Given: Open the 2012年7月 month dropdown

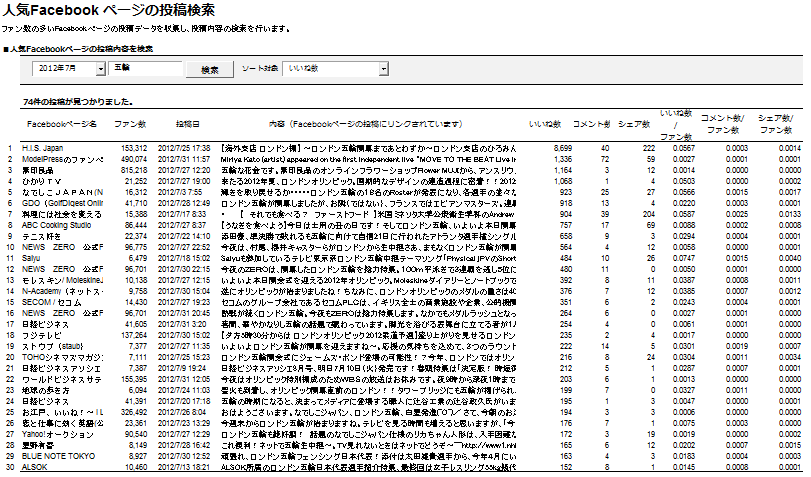Looking at the screenshot, I should [x=68, y=68].
